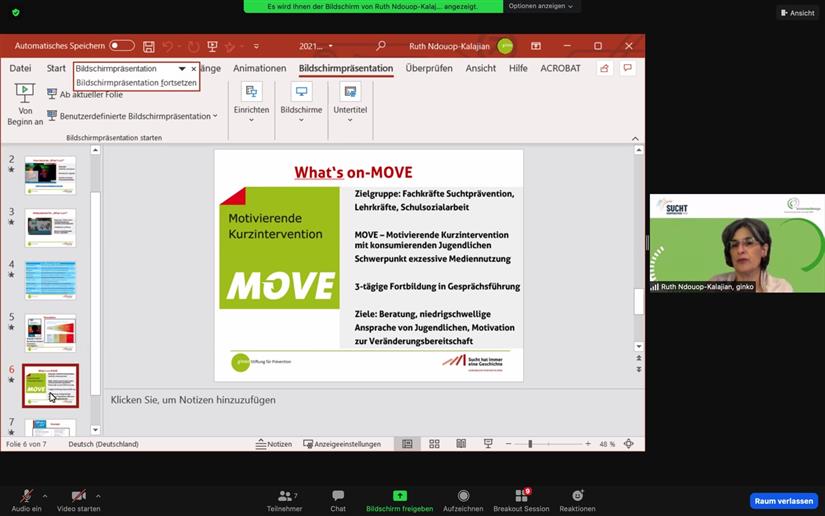The width and height of the screenshot is (825, 516).
Task: Select slide 2 thumbnail
Action: coord(50,175)
